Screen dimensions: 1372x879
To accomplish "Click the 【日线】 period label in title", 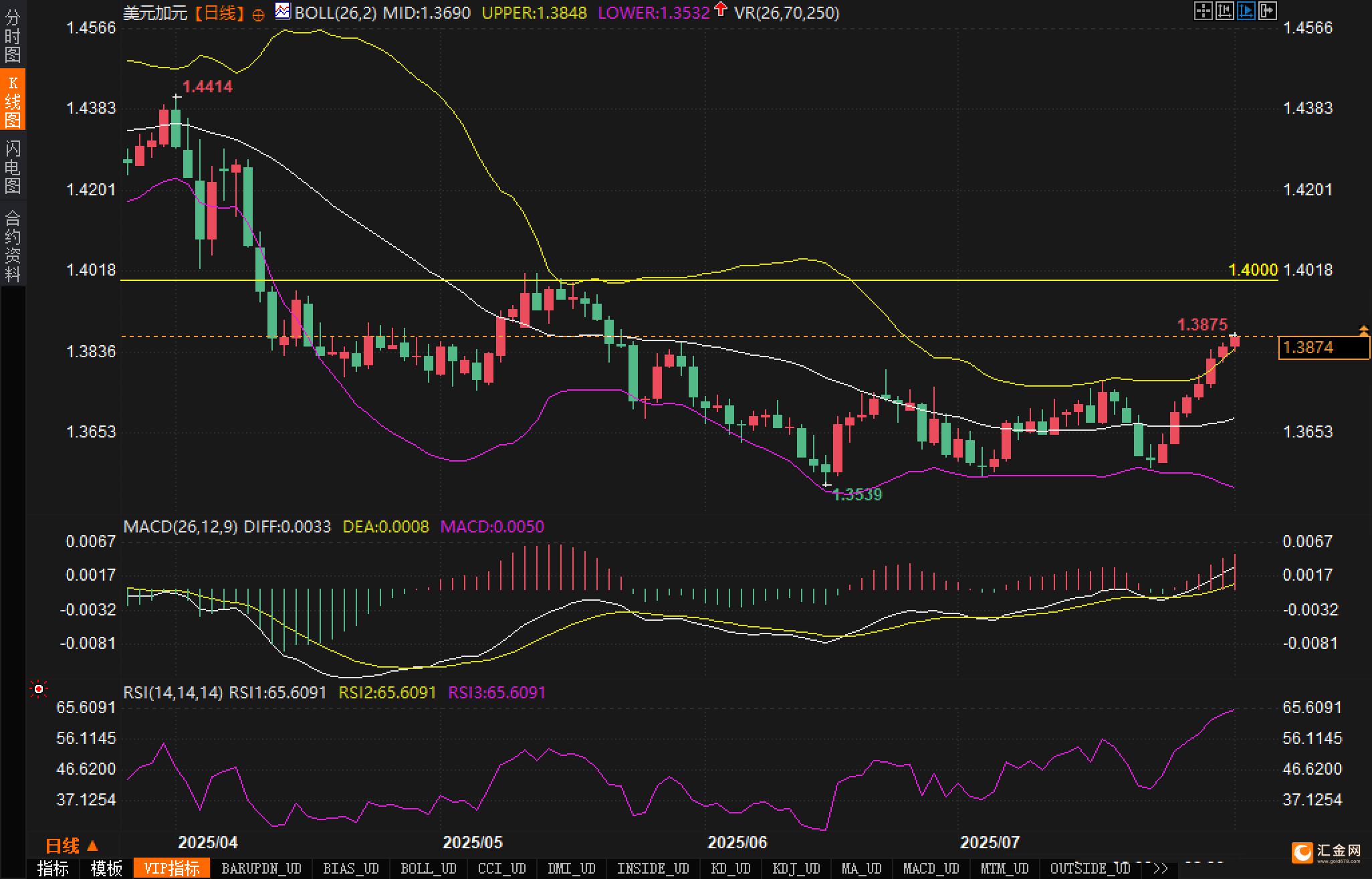I will coord(220,13).
